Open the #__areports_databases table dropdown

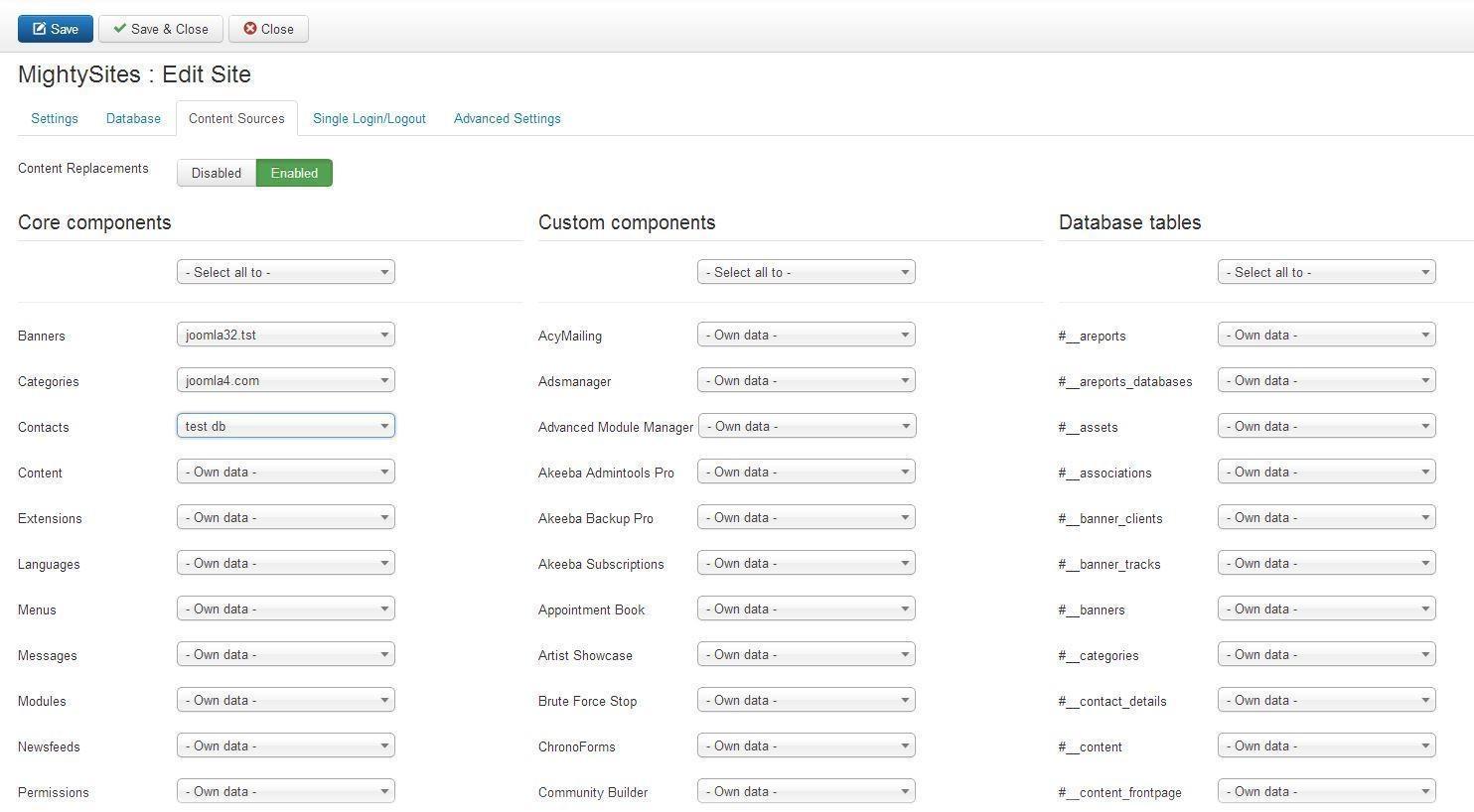point(1327,380)
